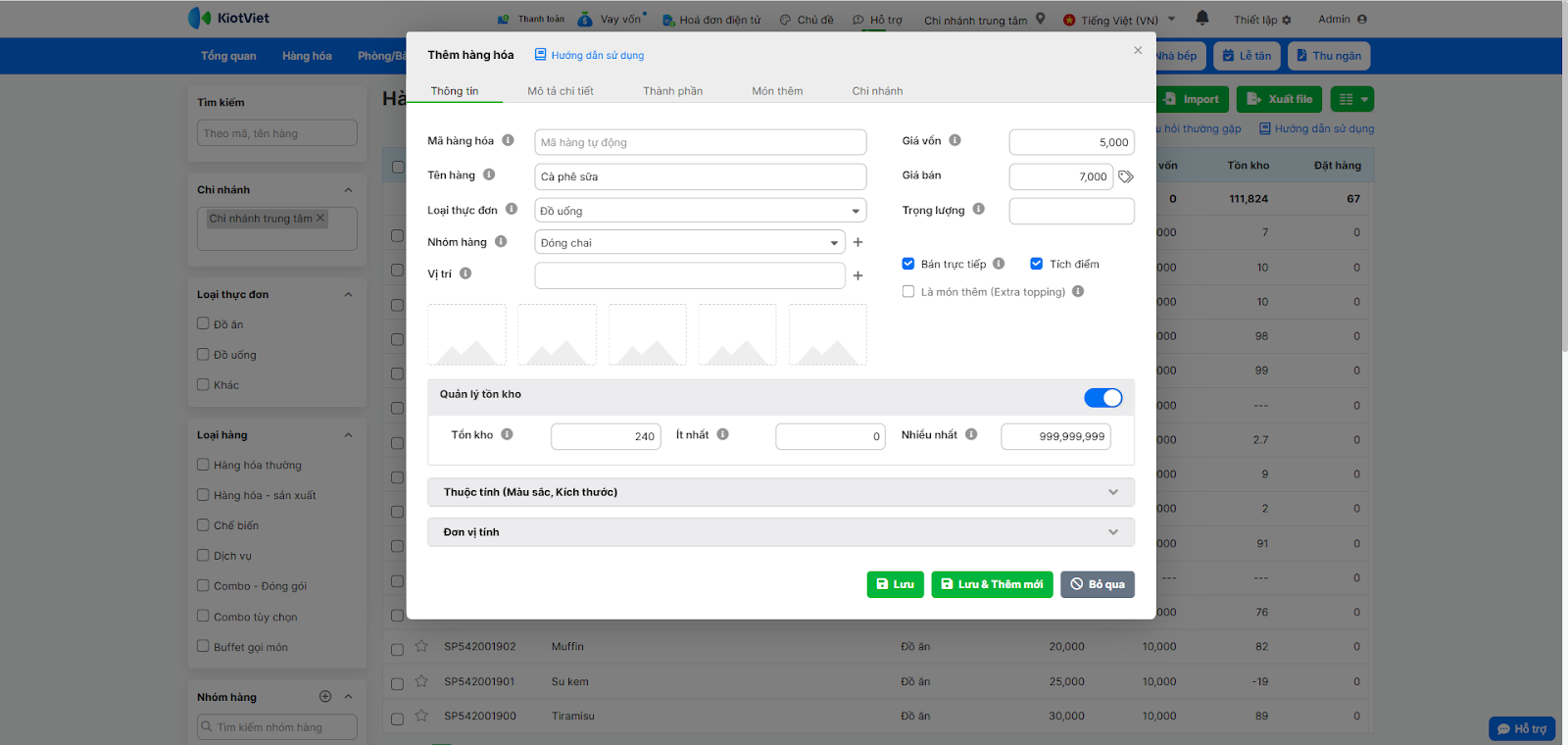This screenshot has width=1568, height=745.
Task: Click info icon next to Bán trực tiếp
Action: [999, 263]
